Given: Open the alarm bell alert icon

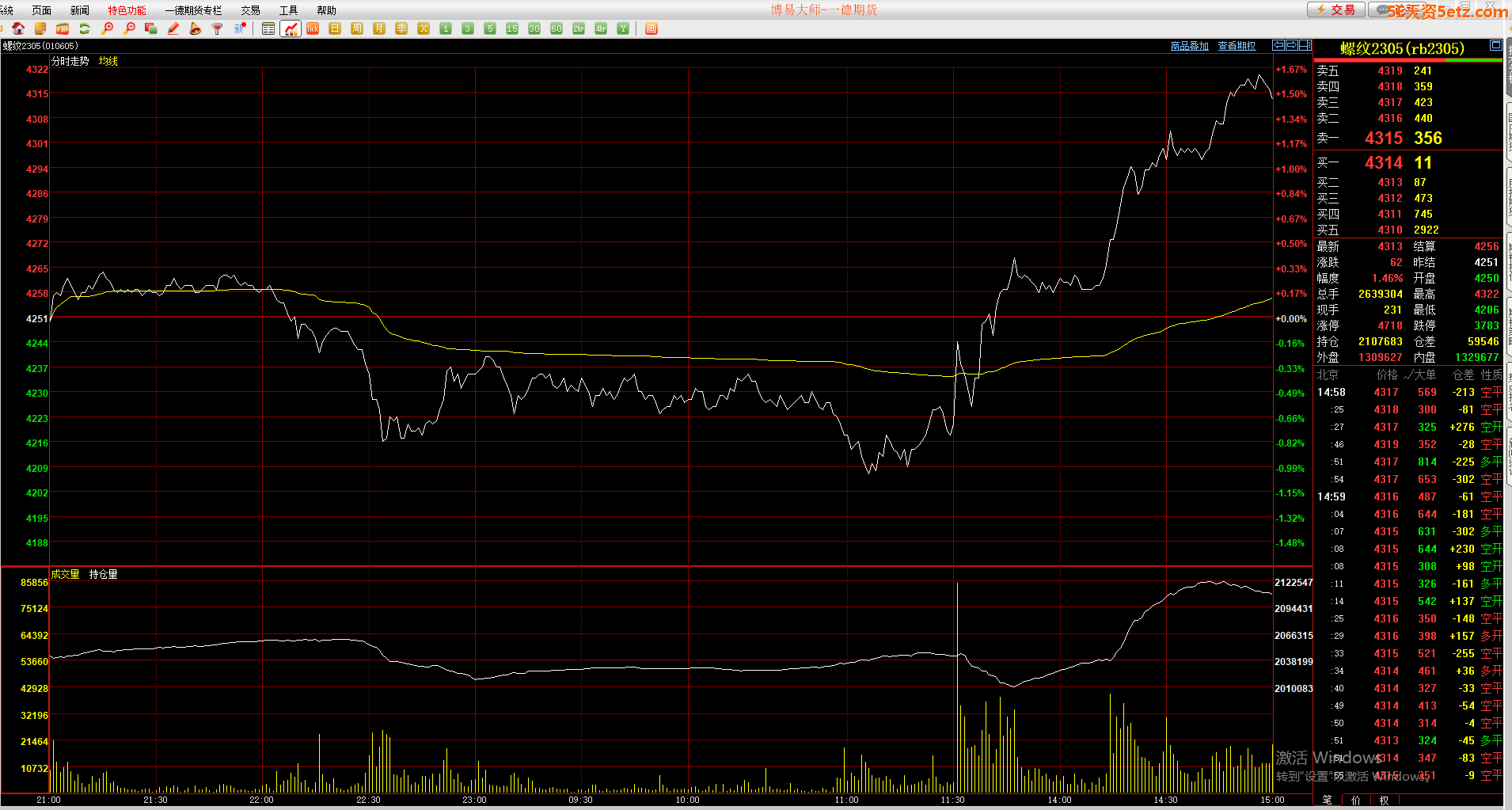Looking at the screenshot, I should [196, 29].
